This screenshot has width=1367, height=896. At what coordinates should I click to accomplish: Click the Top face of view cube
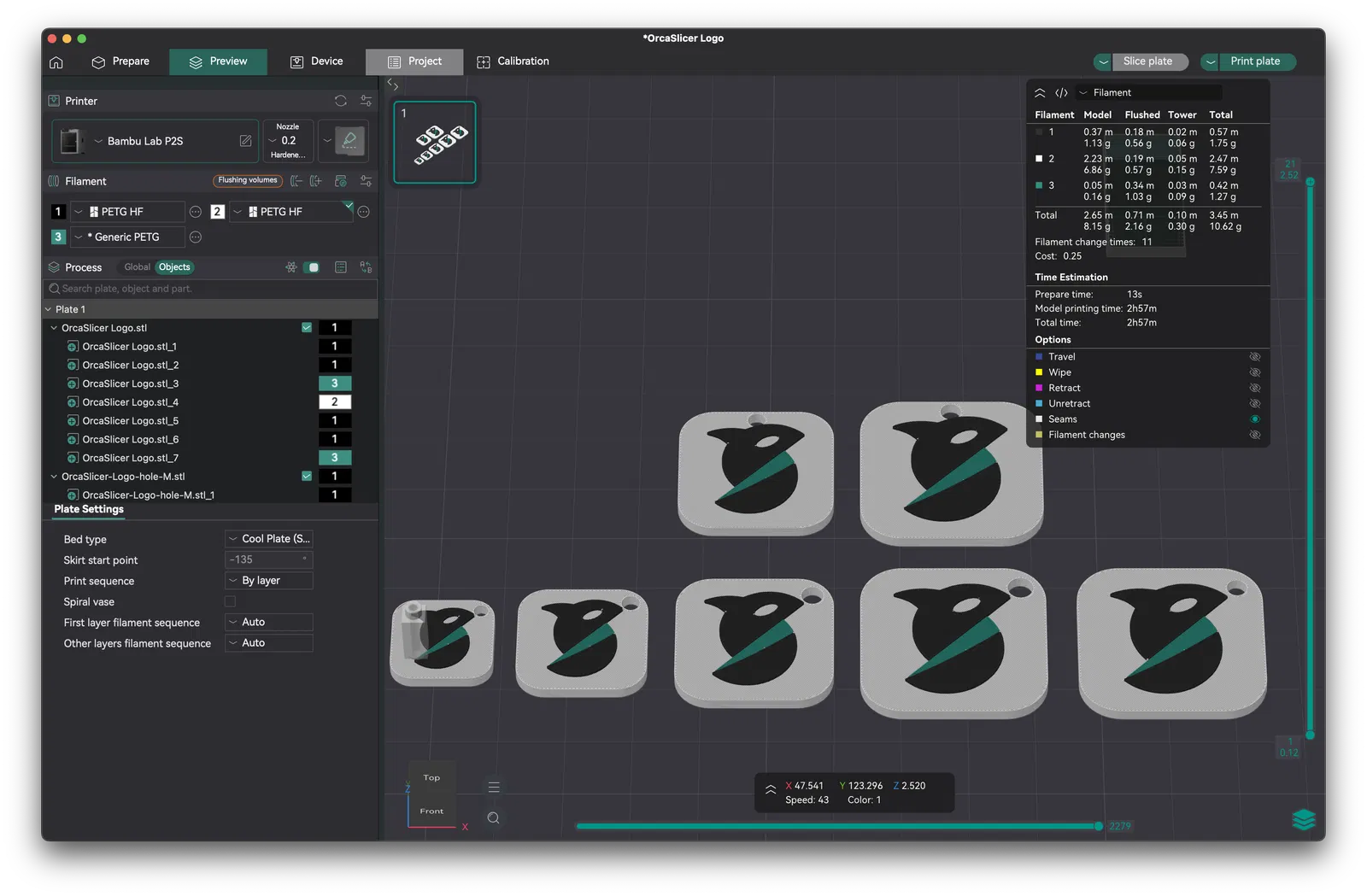point(431,778)
